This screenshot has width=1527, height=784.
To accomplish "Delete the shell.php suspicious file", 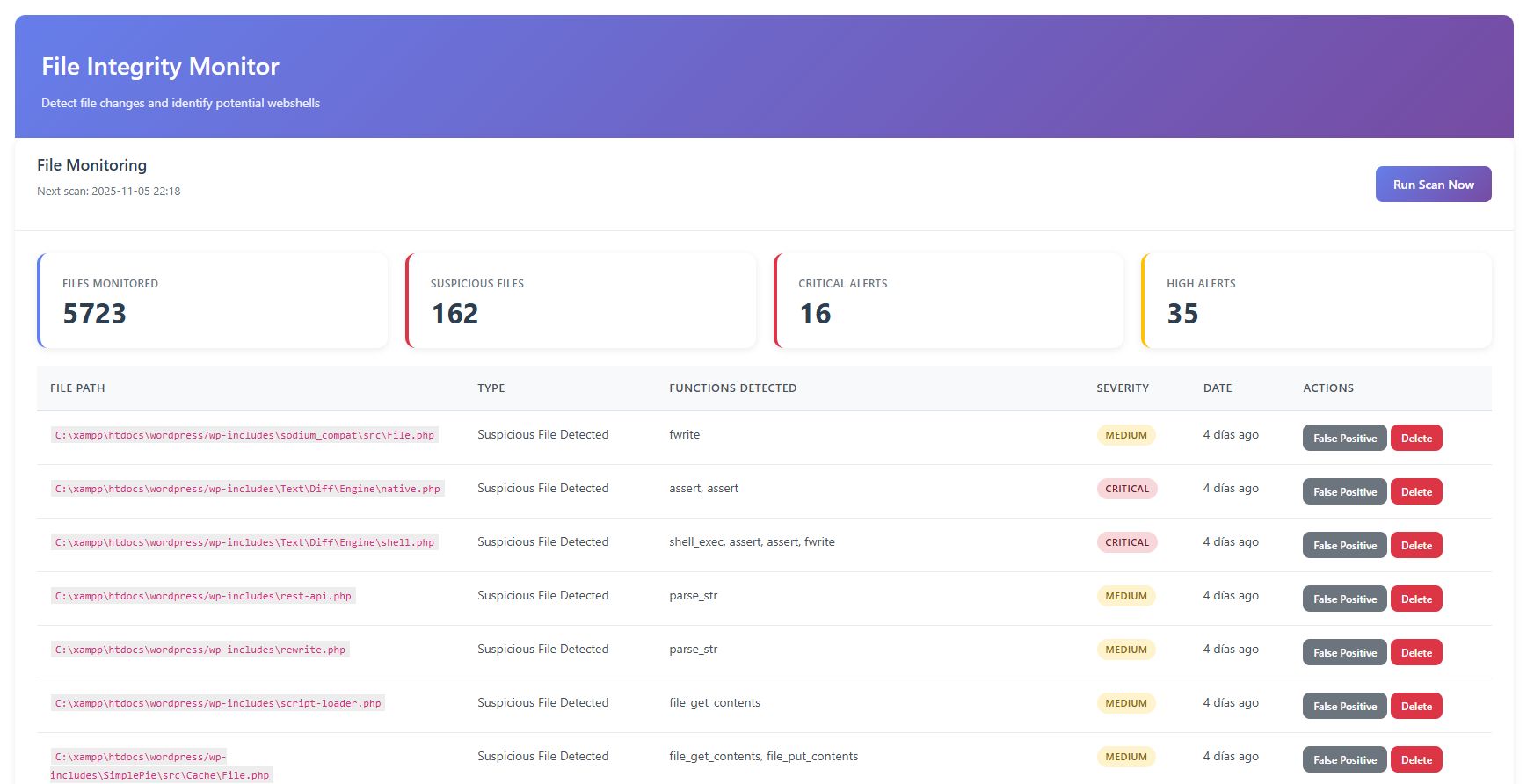I will tap(1415, 545).
